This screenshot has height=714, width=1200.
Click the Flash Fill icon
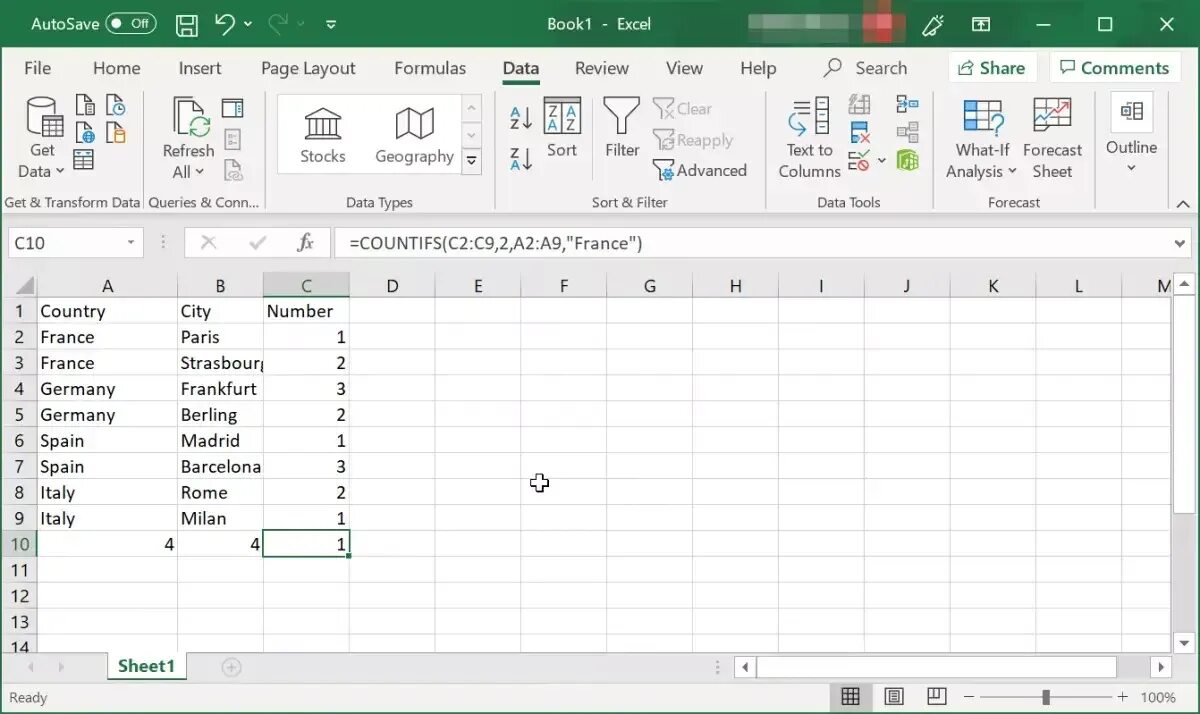[x=859, y=105]
